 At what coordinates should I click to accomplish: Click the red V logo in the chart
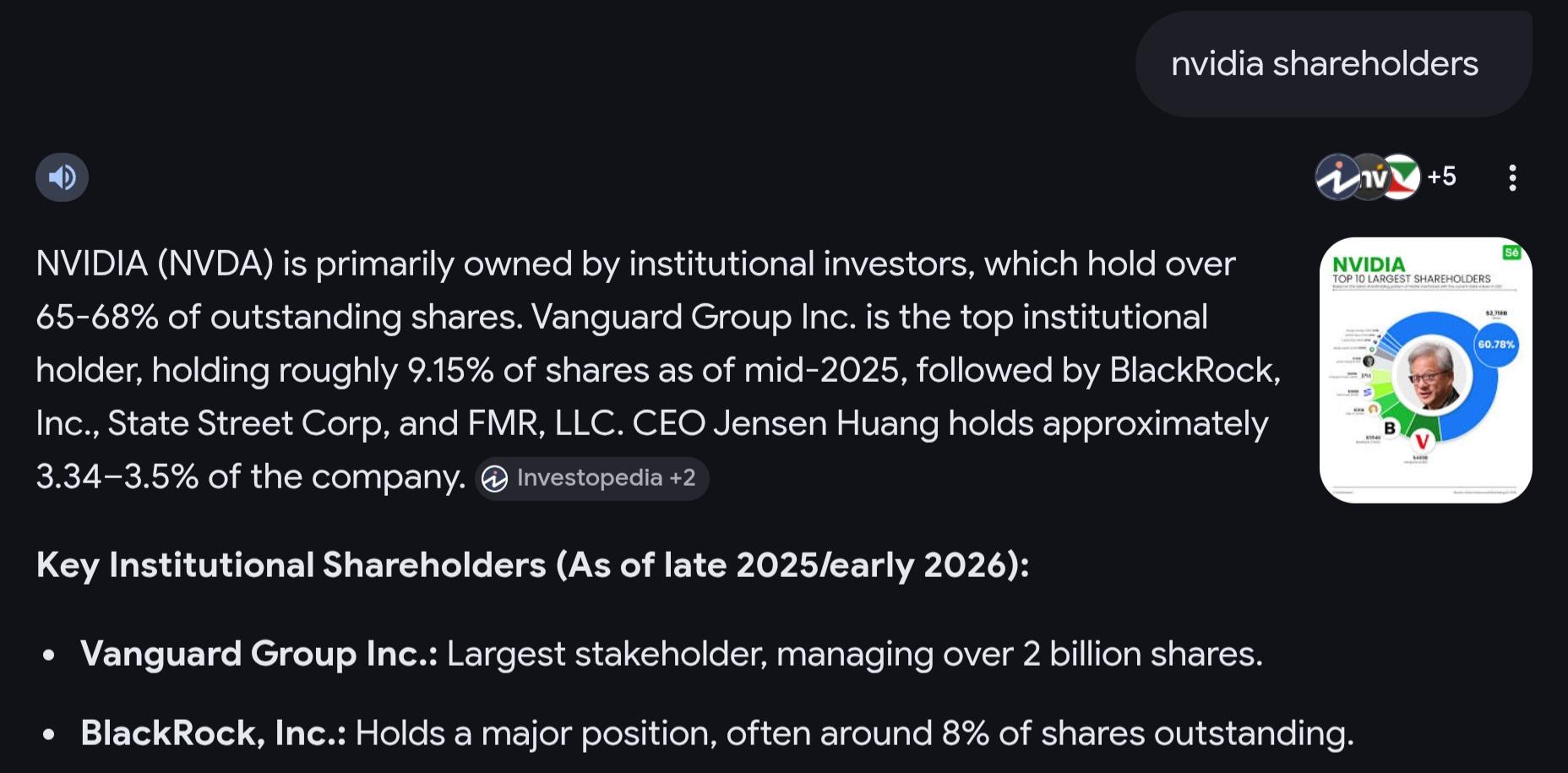coord(1422,441)
